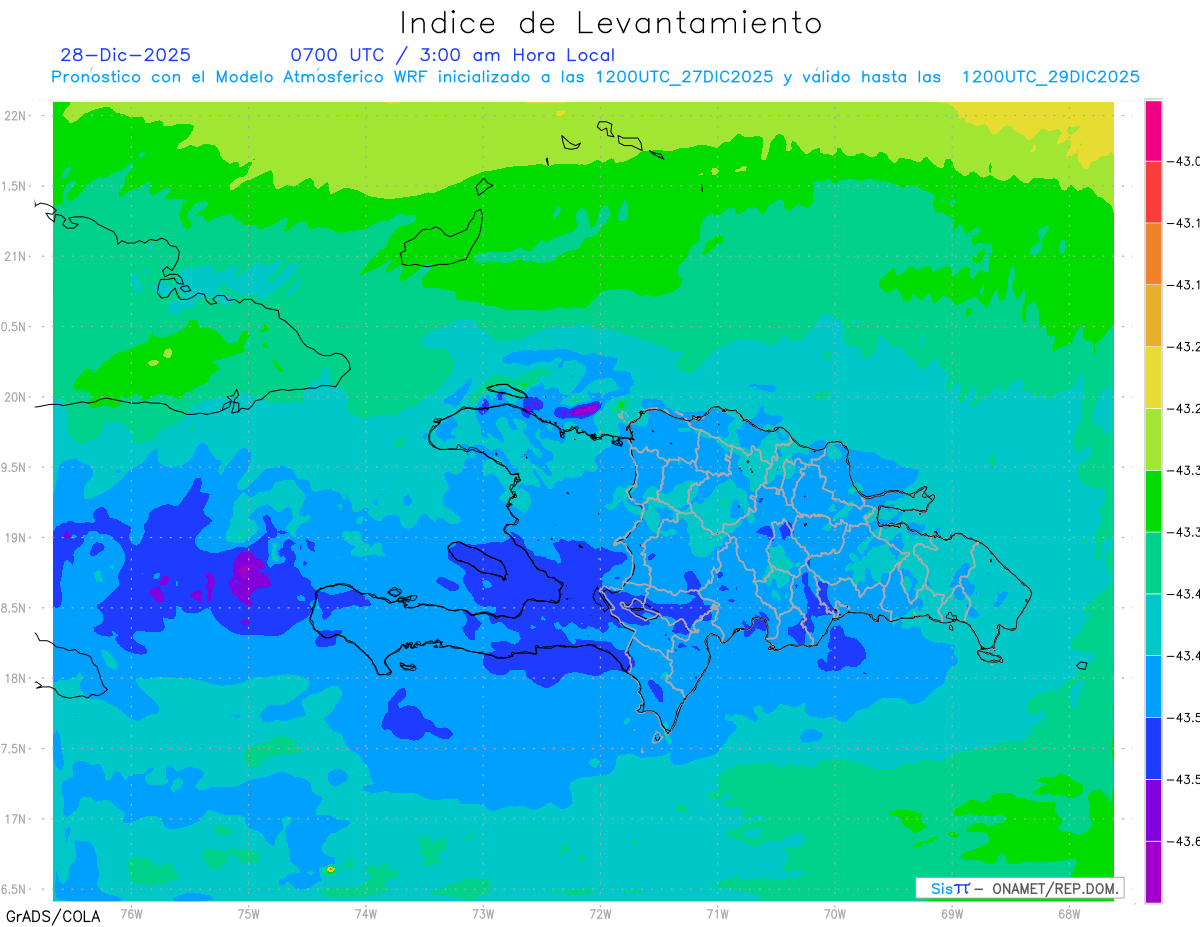
Task: Select the yellow-green legend swatch
Action: [1153, 439]
